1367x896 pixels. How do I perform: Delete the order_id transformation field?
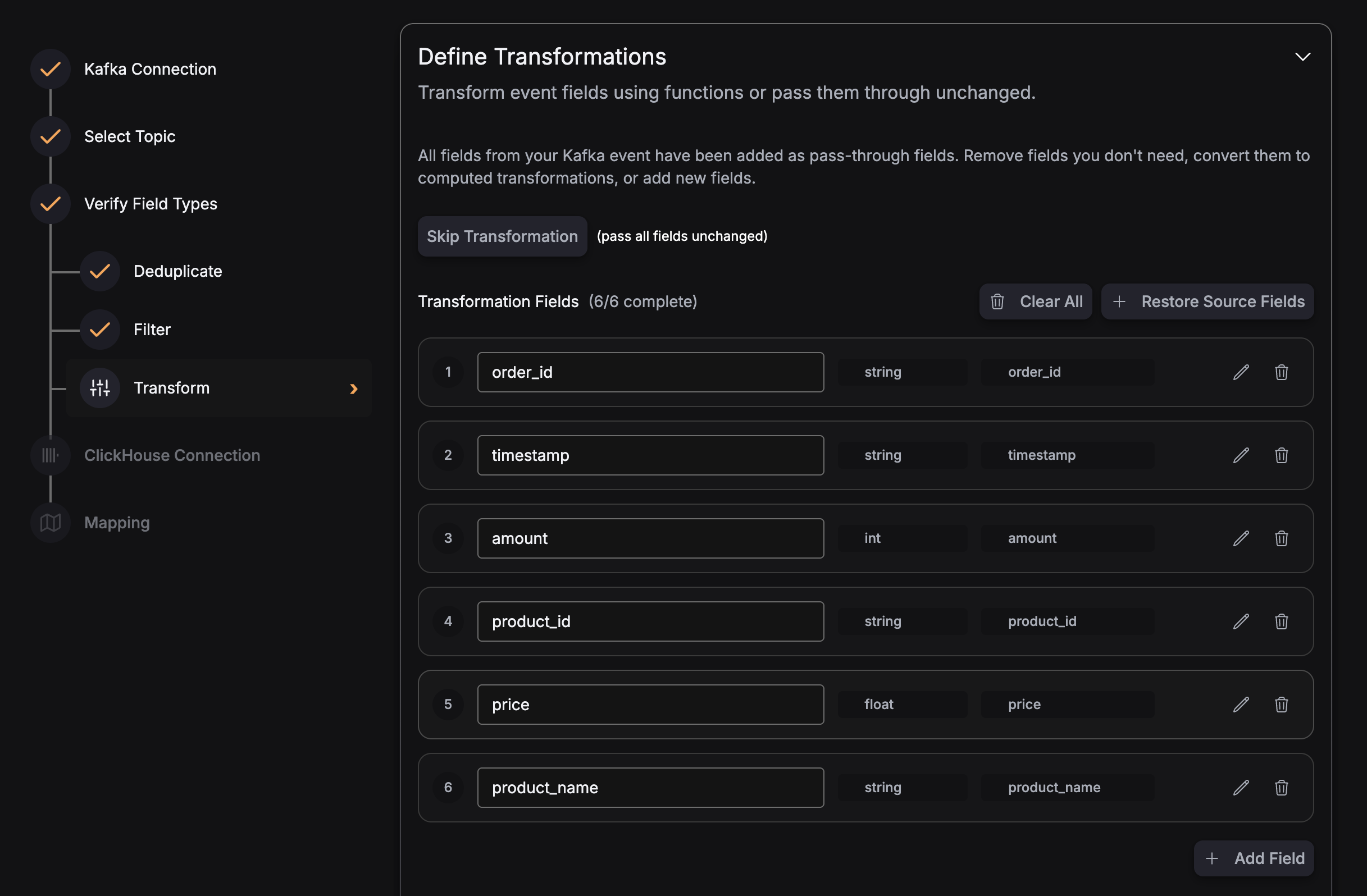1282,372
